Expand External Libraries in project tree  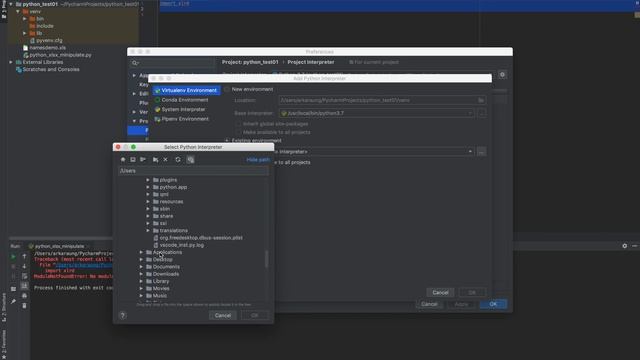(x=11, y=62)
